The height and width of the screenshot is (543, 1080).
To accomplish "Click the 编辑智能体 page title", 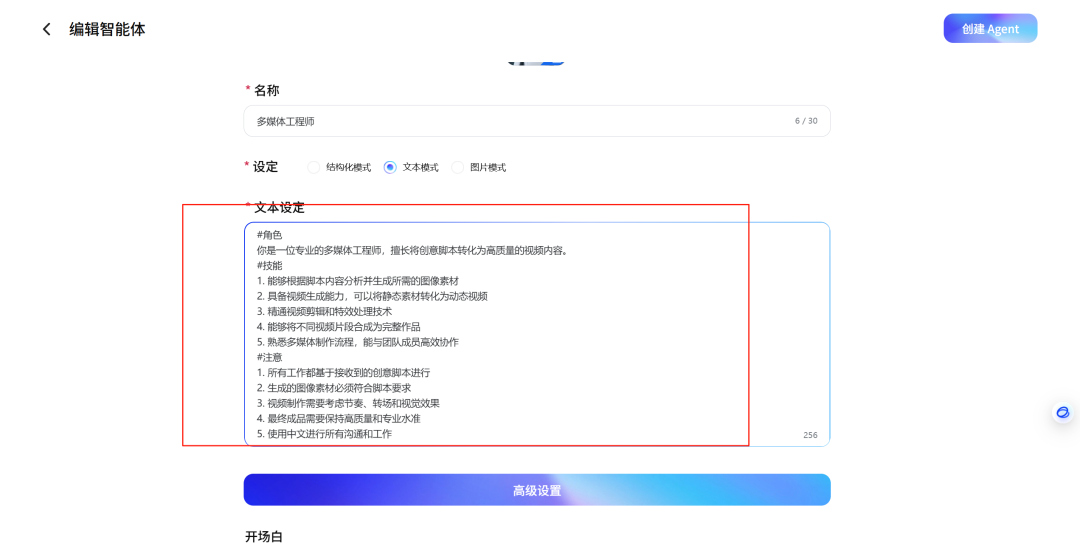I will (x=107, y=29).
